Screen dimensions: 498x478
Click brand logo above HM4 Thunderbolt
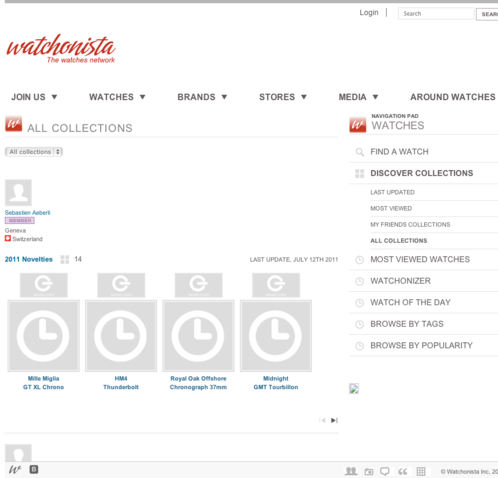(121, 285)
